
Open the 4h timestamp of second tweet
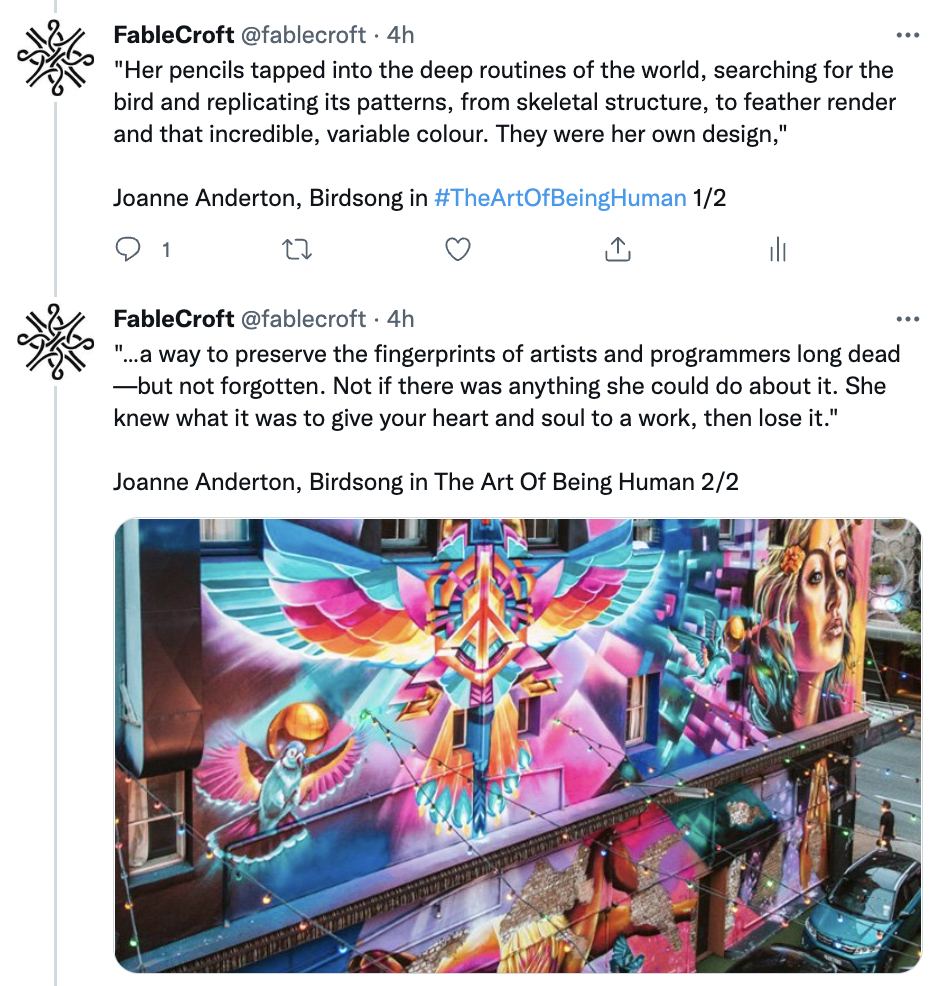tap(401, 319)
